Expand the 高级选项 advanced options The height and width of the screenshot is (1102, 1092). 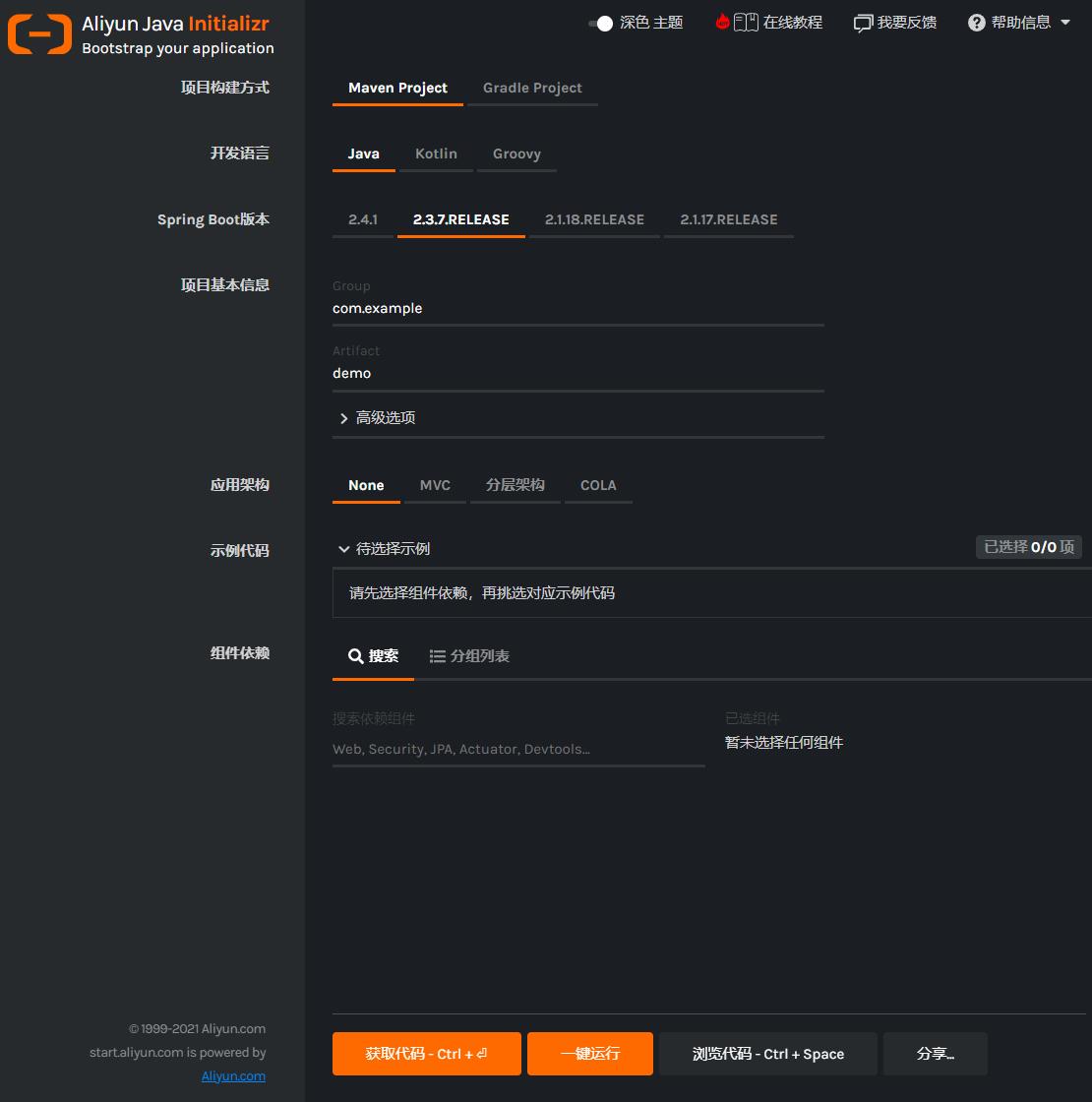(x=577, y=418)
